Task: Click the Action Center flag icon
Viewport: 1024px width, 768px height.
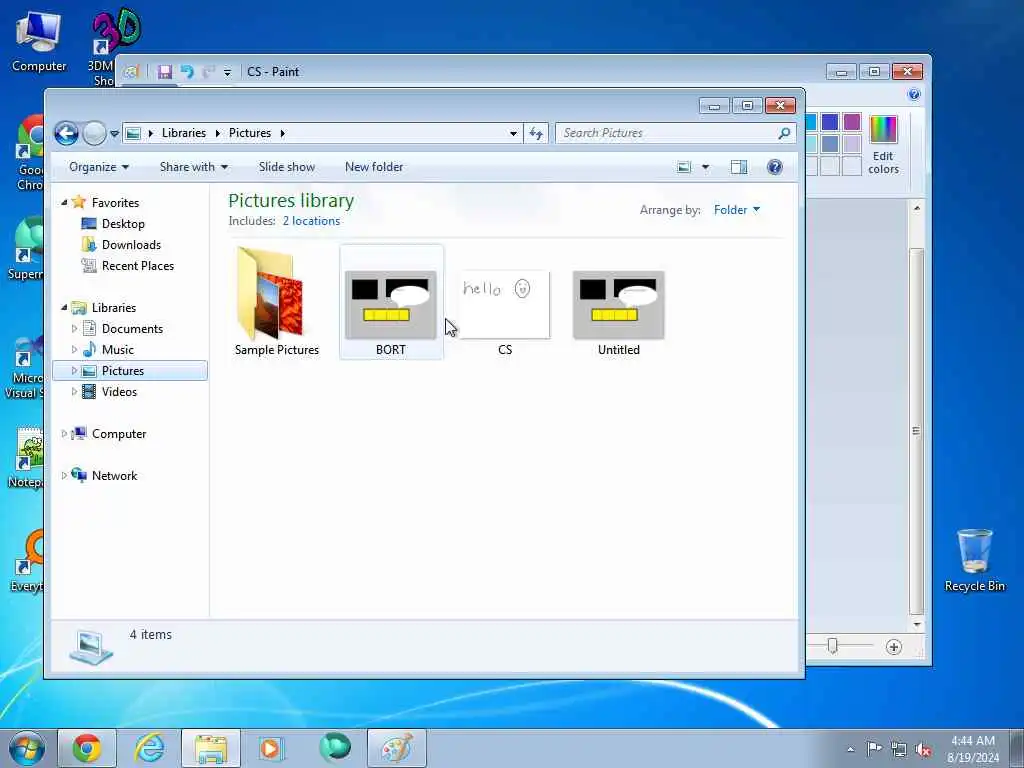Action: (874, 749)
